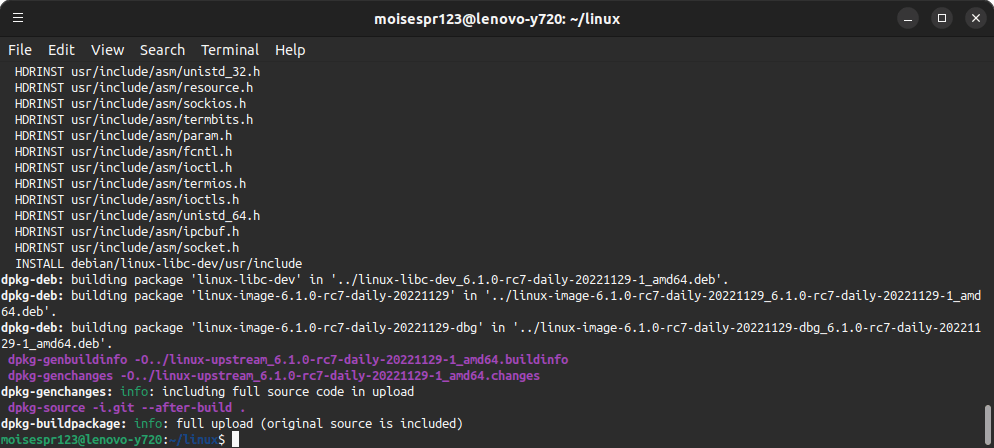The width and height of the screenshot is (994, 448).
Task: Click the dpkg-genbuildinfo command line
Action: (288, 360)
